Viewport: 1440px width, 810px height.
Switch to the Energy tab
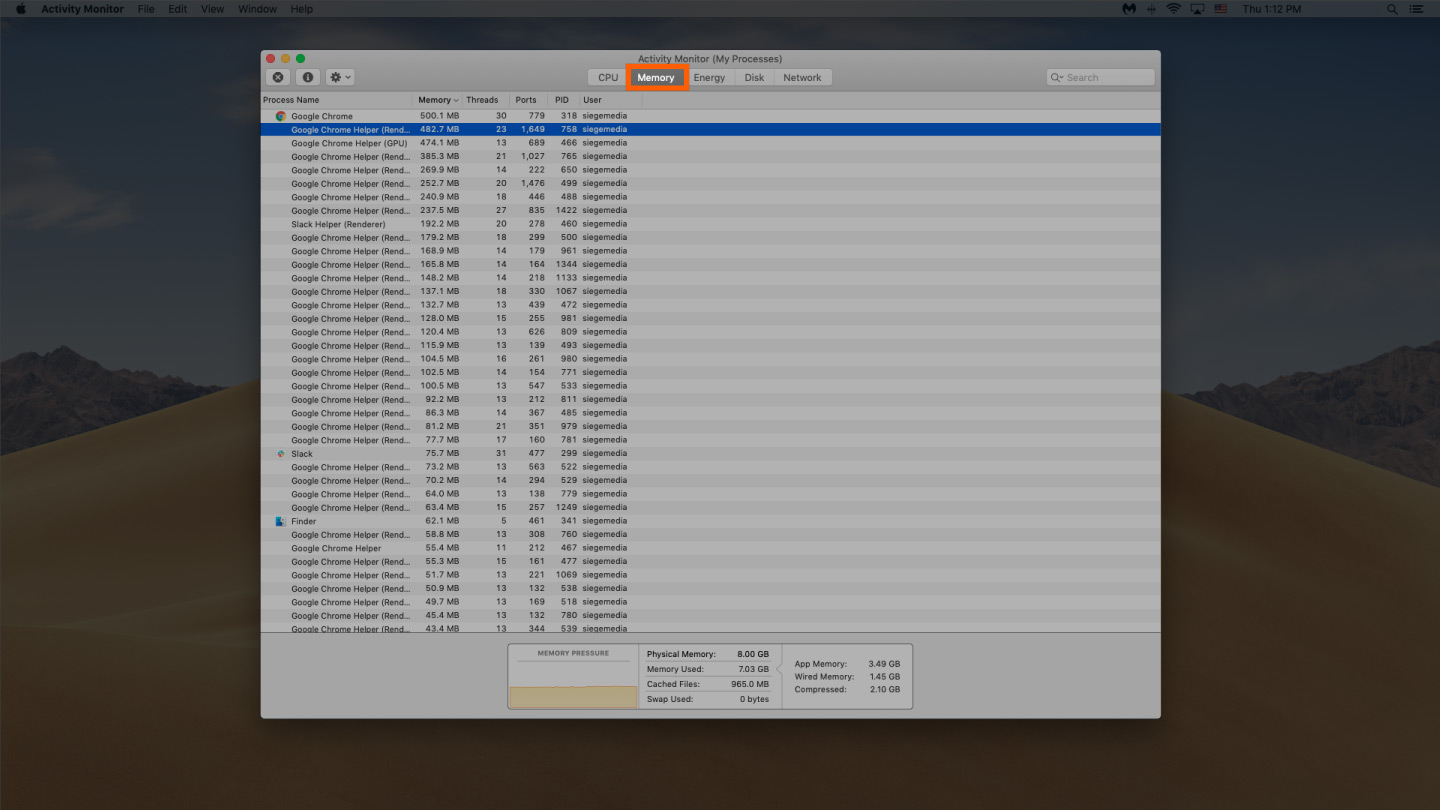pyautogui.click(x=709, y=77)
